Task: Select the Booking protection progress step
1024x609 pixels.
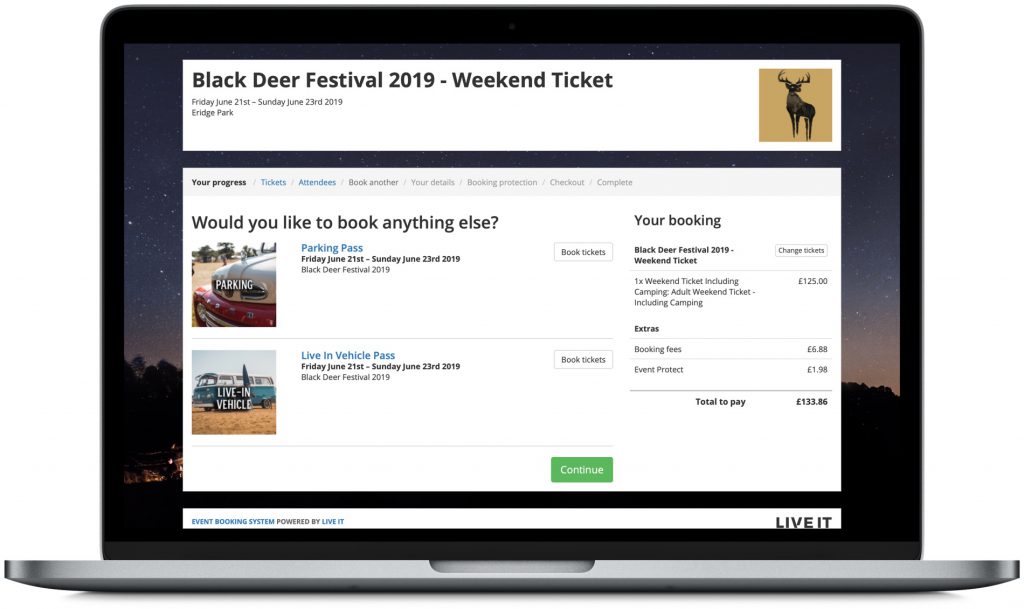Action: pyautogui.click(x=502, y=183)
